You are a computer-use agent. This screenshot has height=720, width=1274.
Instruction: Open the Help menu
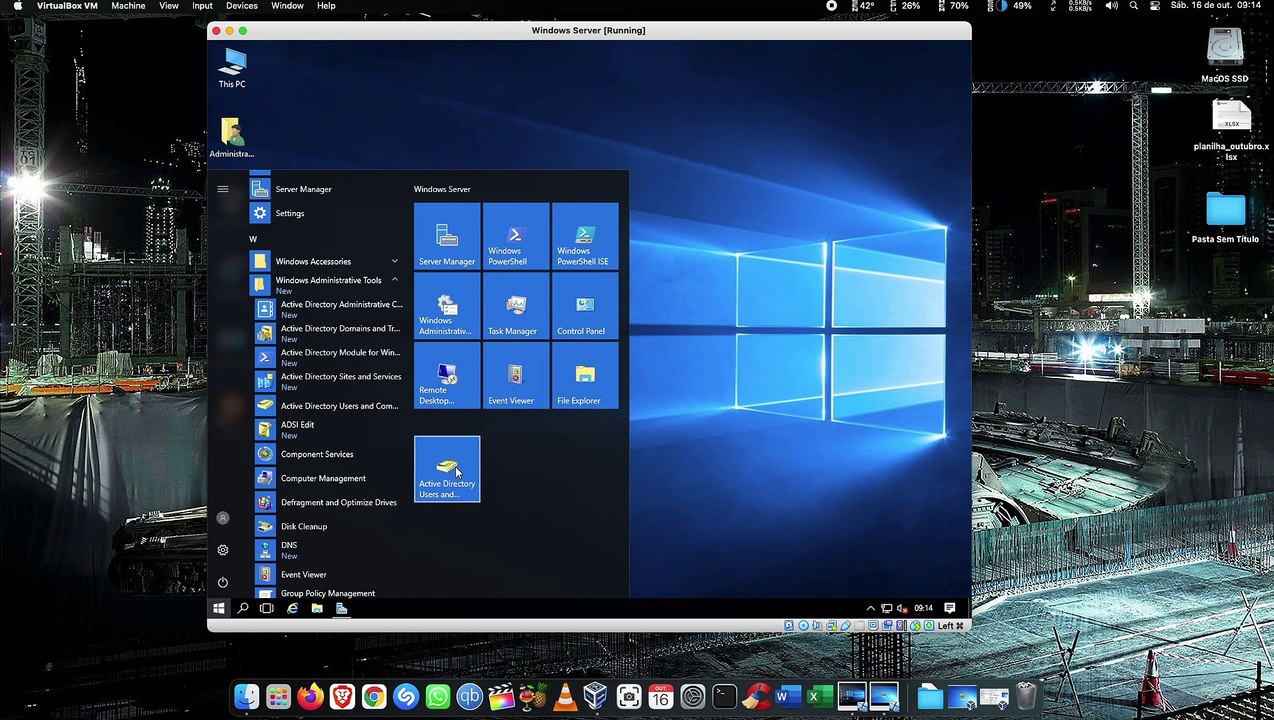326,6
